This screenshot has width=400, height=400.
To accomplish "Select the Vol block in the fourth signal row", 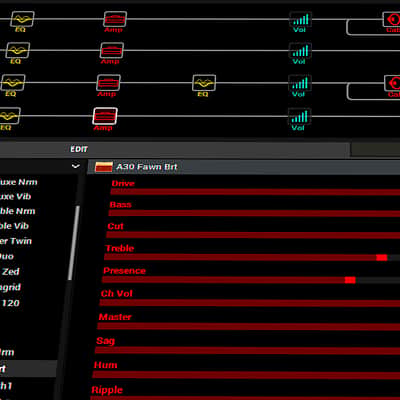I will point(299,117).
